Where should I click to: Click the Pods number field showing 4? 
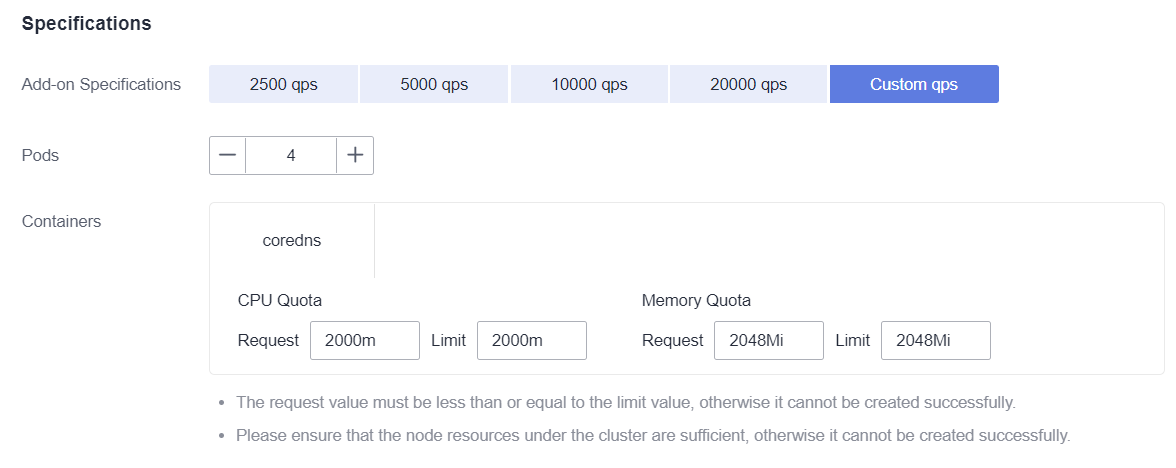pos(291,155)
